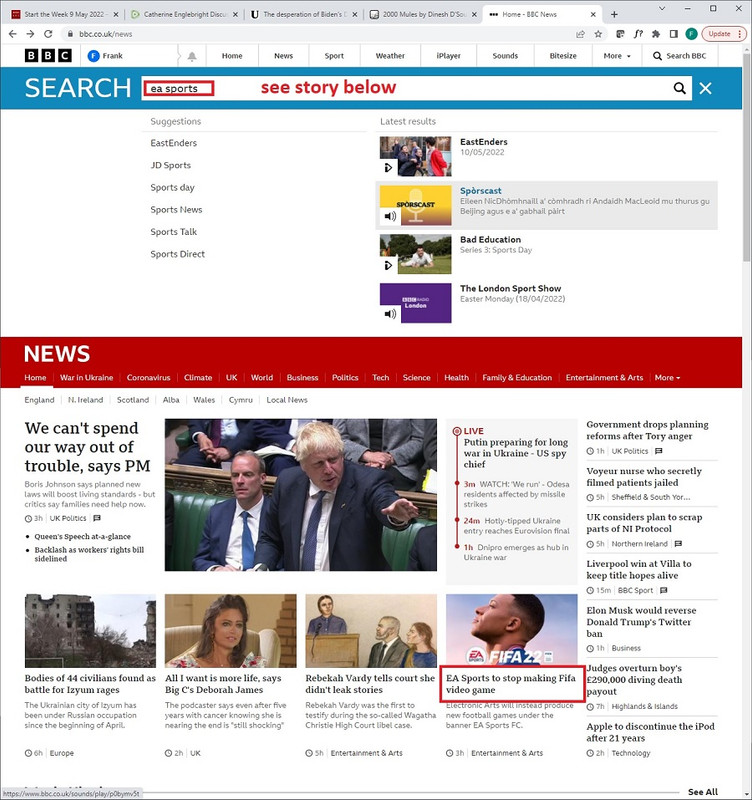
Task: Click the BBC logo
Action: [48, 56]
